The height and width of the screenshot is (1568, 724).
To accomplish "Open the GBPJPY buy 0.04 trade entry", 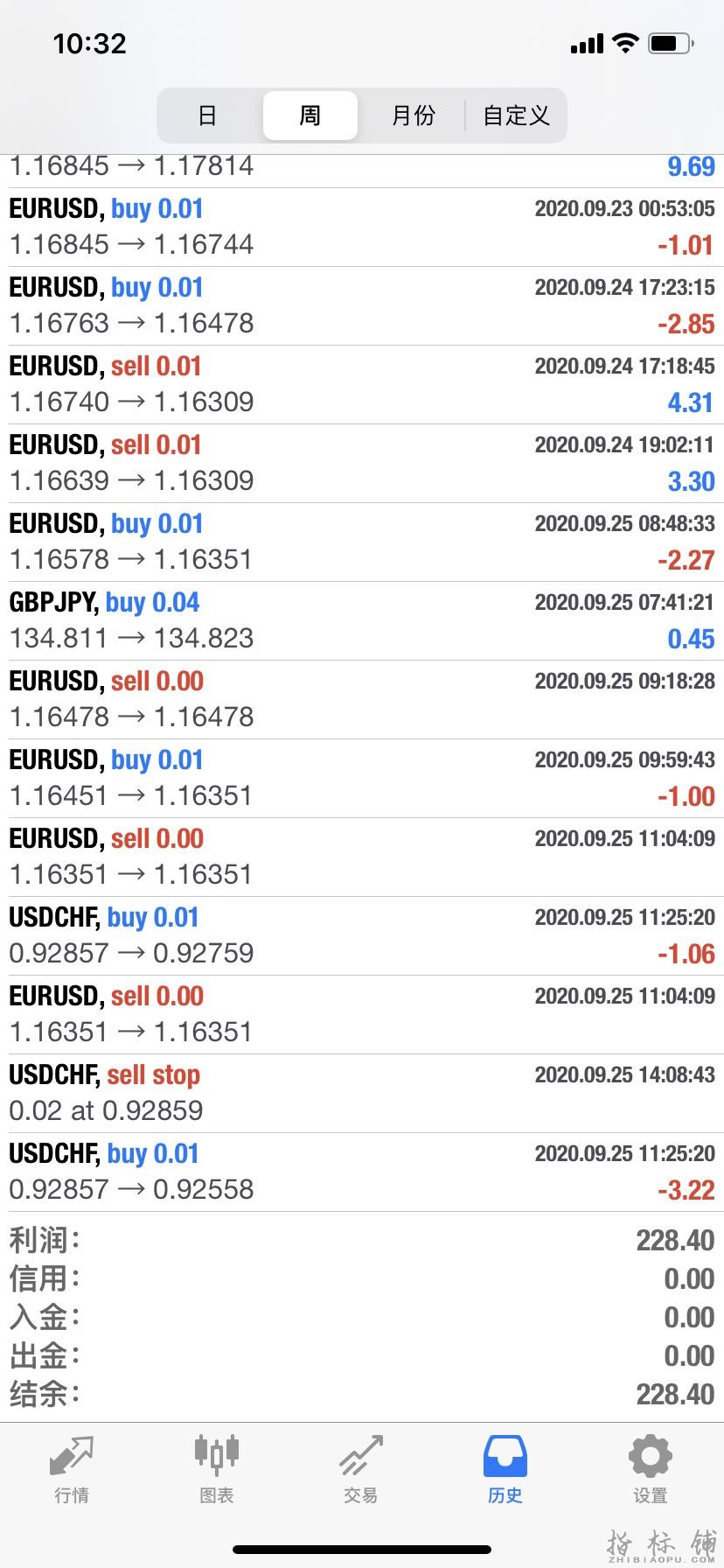I will (x=362, y=621).
